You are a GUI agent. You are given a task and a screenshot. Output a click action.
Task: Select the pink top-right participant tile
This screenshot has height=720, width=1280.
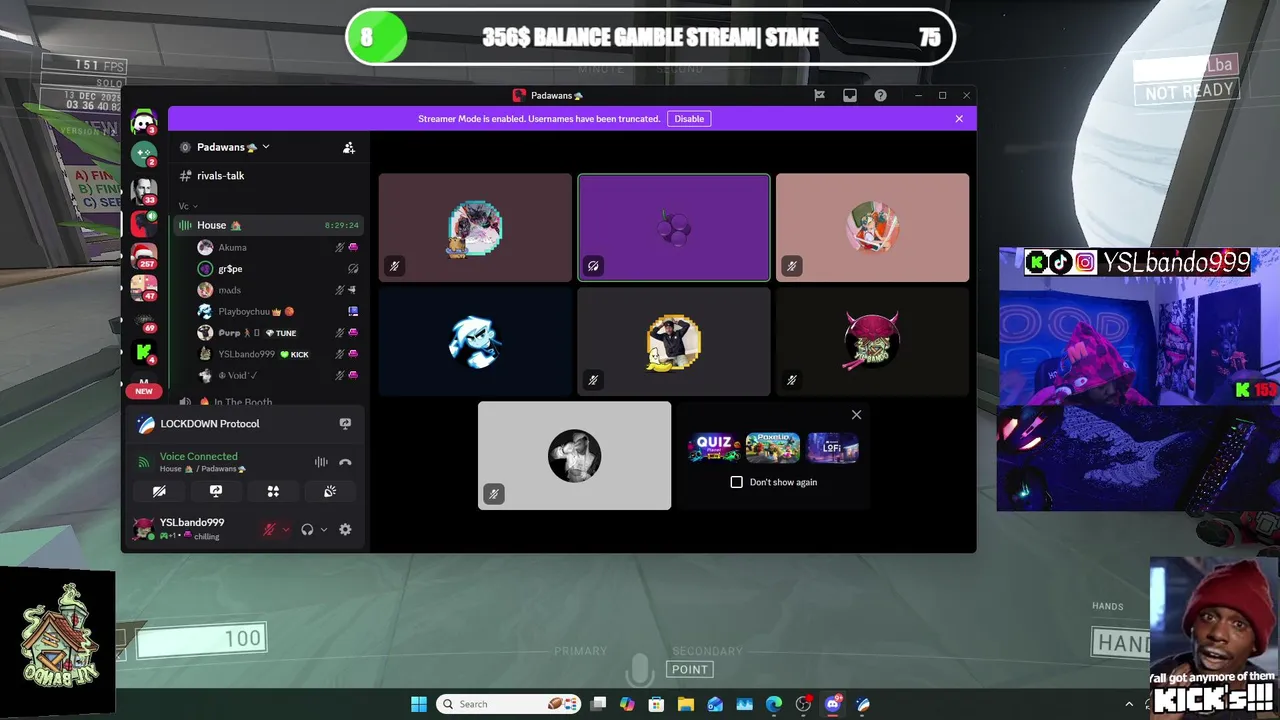tap(872, 228)
